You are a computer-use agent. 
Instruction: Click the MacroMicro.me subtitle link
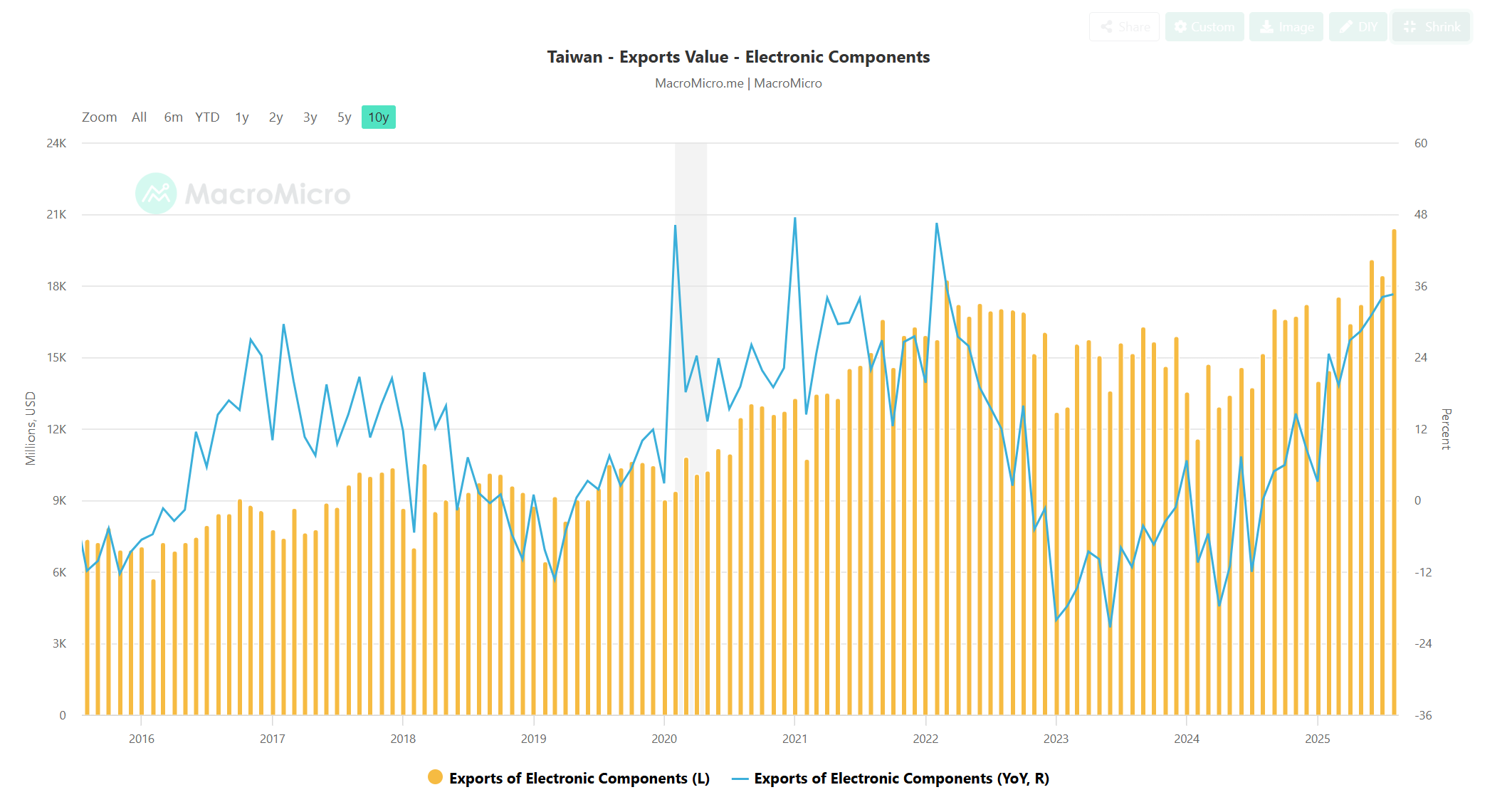(698, 83)
